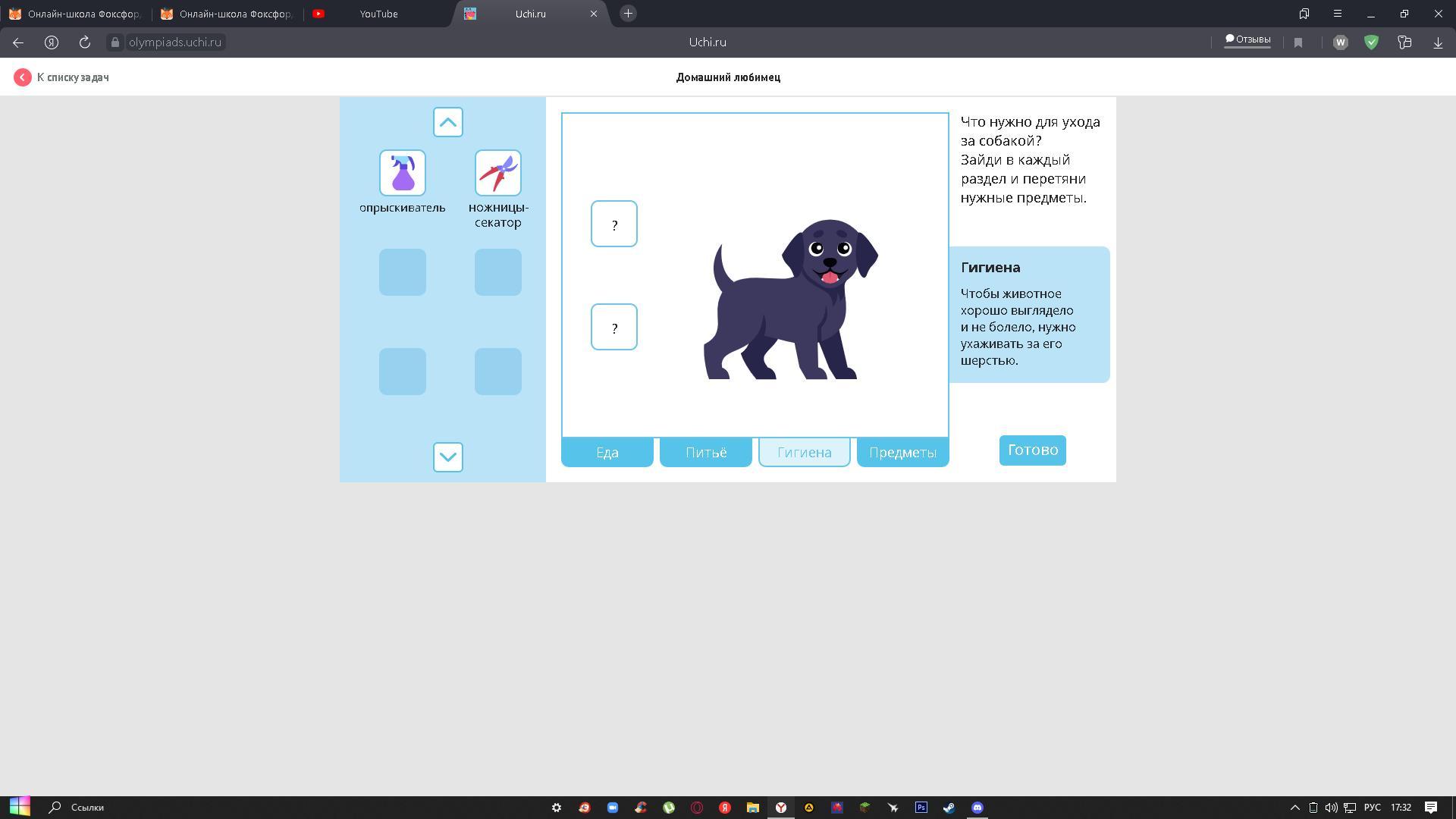Open Discord from the taskbar
Image resolution: width=1456 pixels, height=819 pixels.
coord(977,808)
